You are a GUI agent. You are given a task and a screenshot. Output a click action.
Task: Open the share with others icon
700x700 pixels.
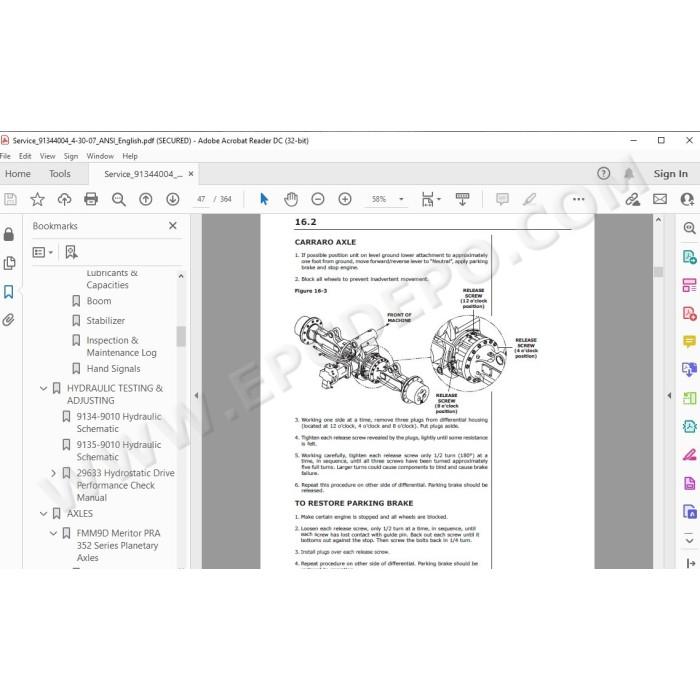(687, 199)
